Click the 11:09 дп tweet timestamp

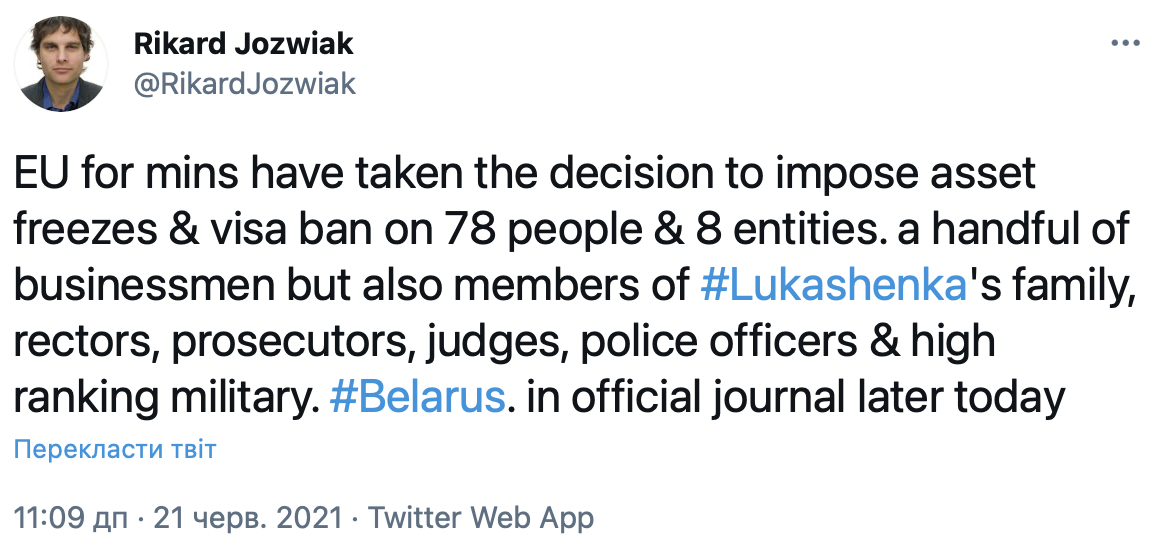pos(72,519)
